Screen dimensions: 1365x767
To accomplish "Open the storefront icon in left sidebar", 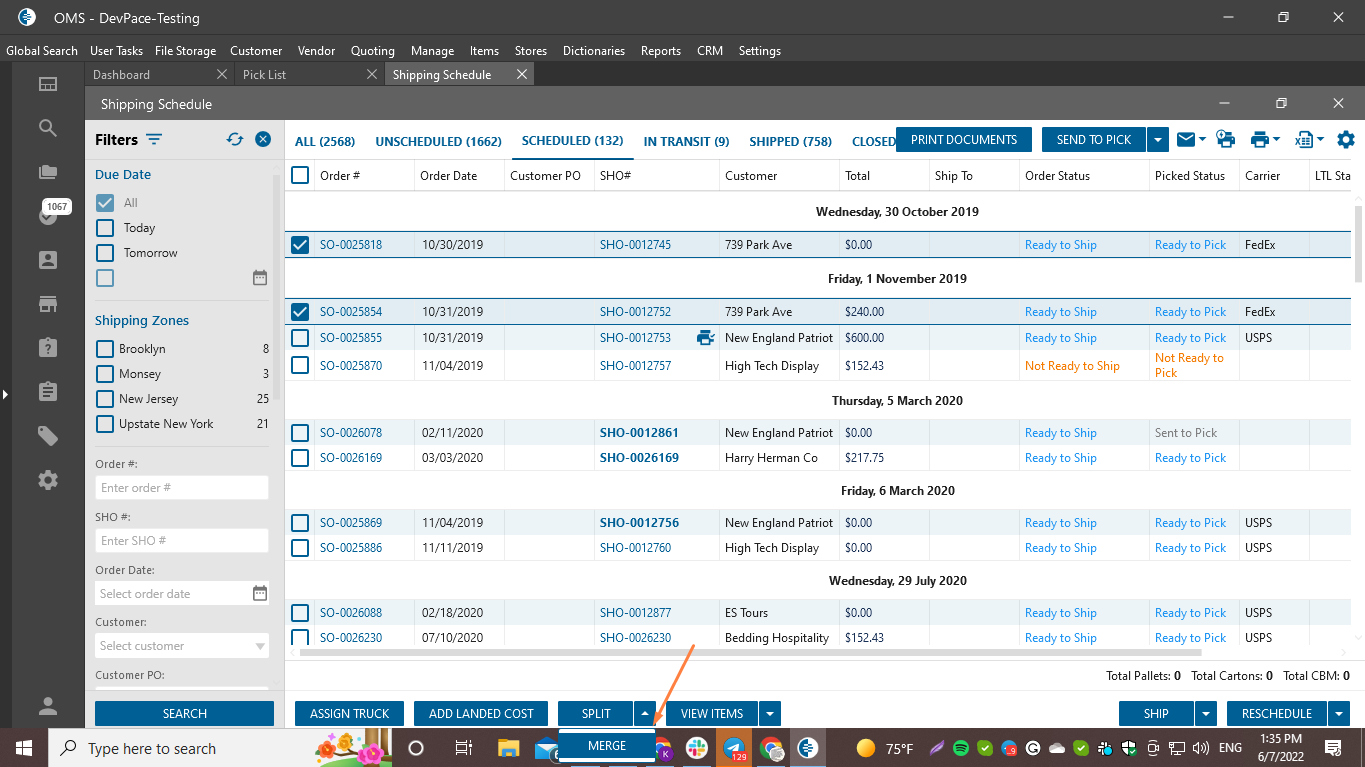I will [48, 303].
